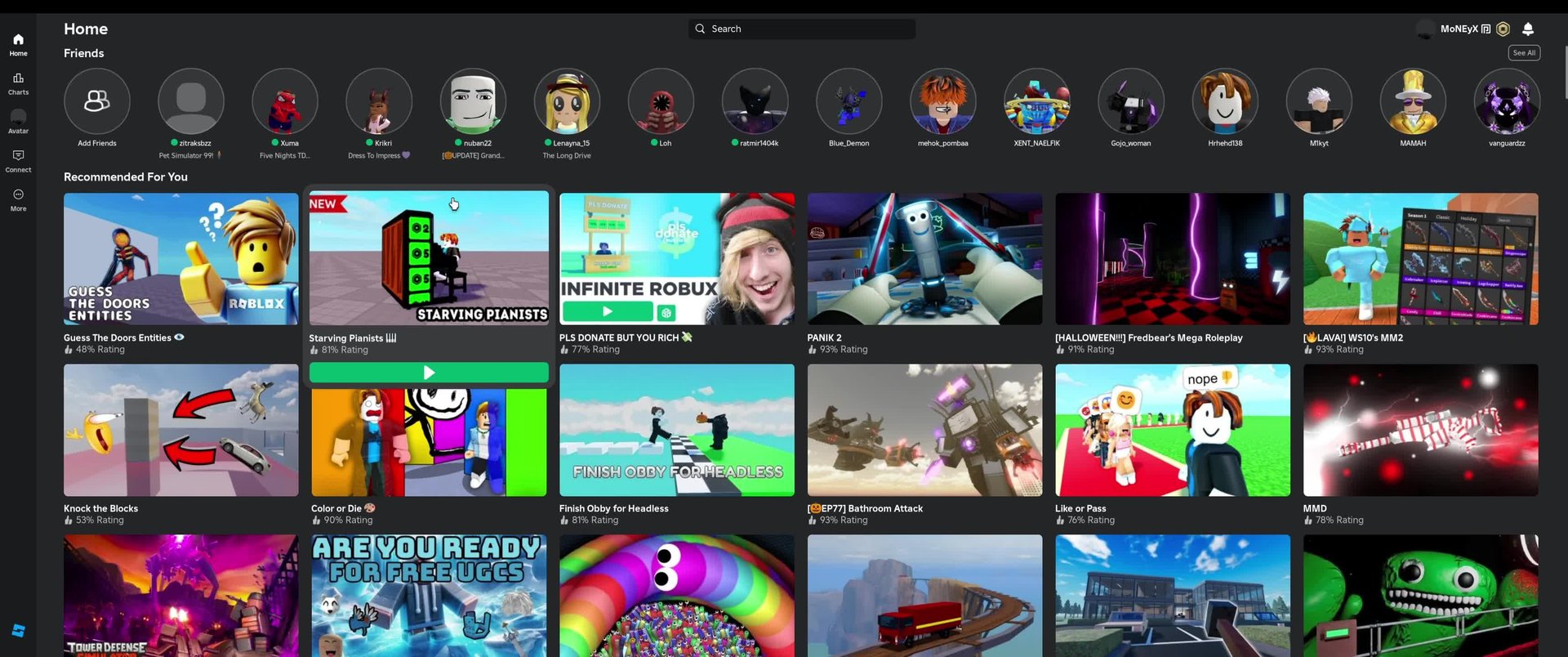Image resolution: width=1568 pixels, height=657 pixels.
Task: Open Krikri friend avatar
Action: click(379, 101)
